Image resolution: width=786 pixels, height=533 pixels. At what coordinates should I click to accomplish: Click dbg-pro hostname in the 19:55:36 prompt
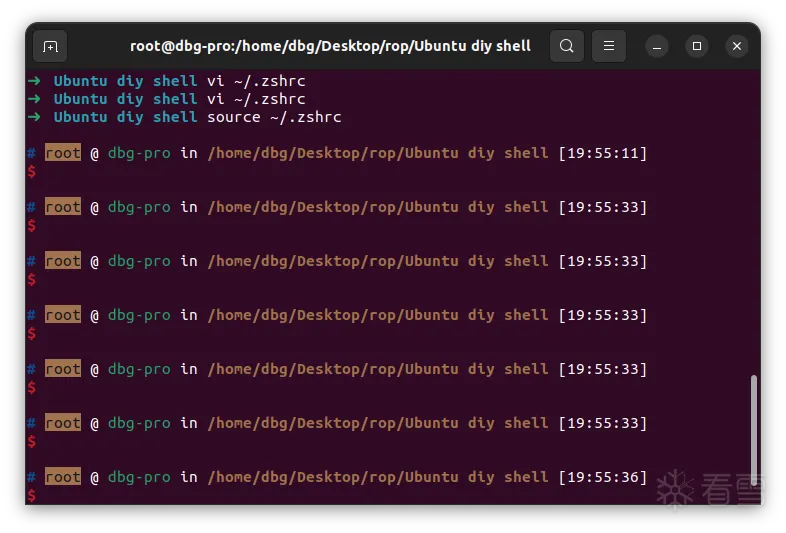[x=139, y=477]
